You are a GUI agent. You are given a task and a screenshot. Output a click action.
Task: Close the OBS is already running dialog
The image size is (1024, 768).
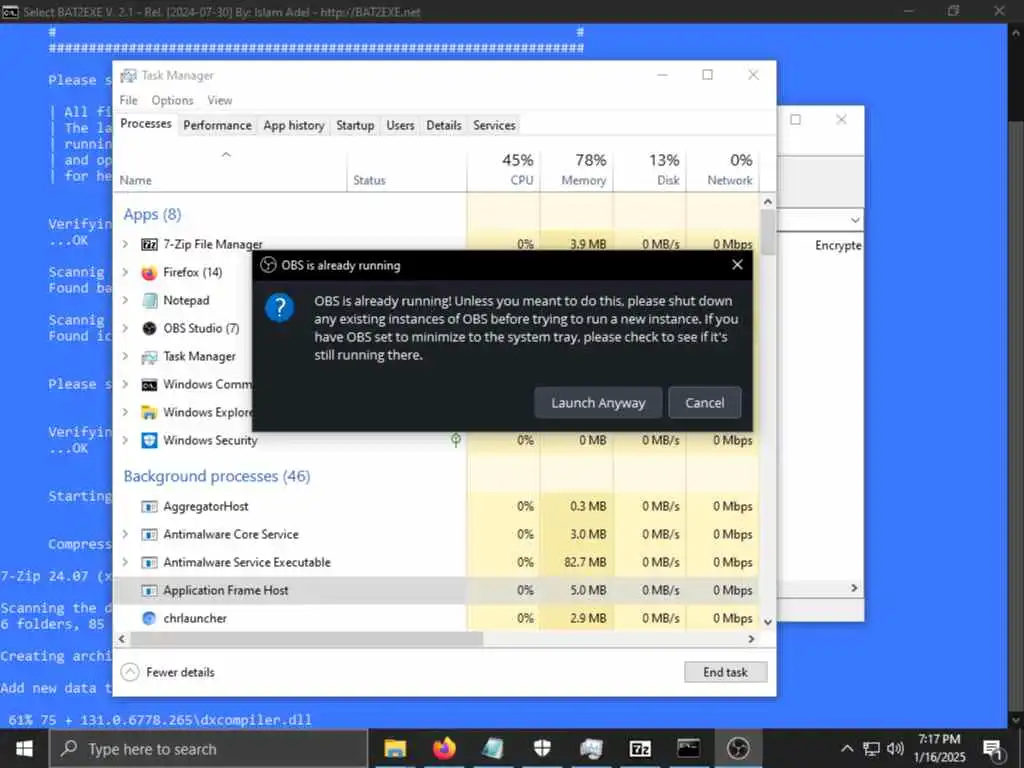737,264
